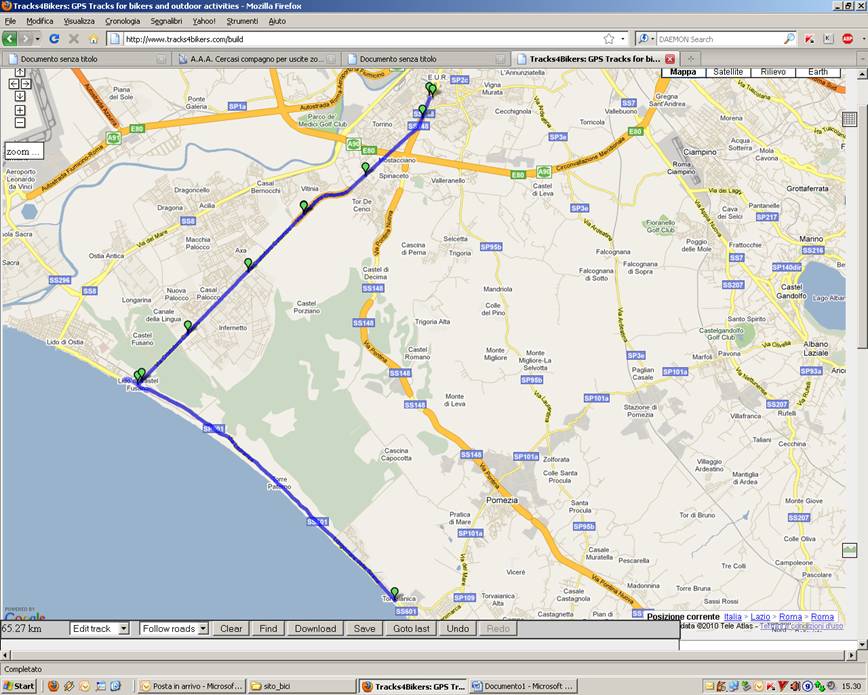Click the browser Forward arrow

[x=25, y=39]
